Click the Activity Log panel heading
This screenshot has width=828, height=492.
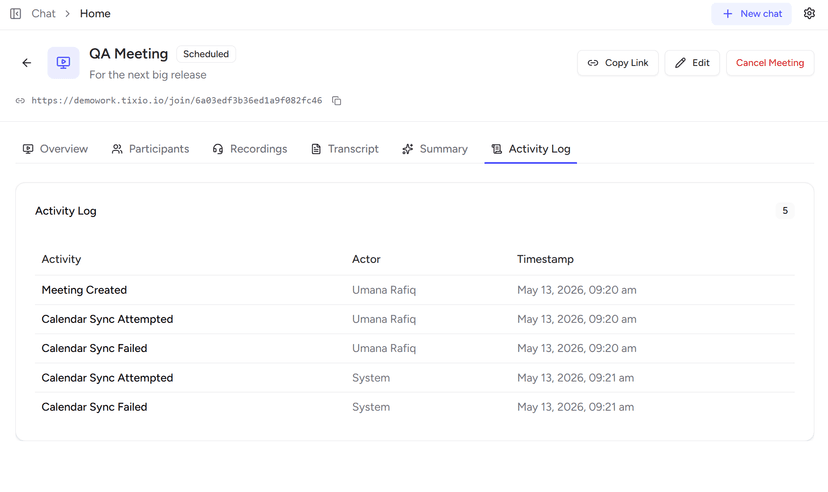click(x=66, y=211)
